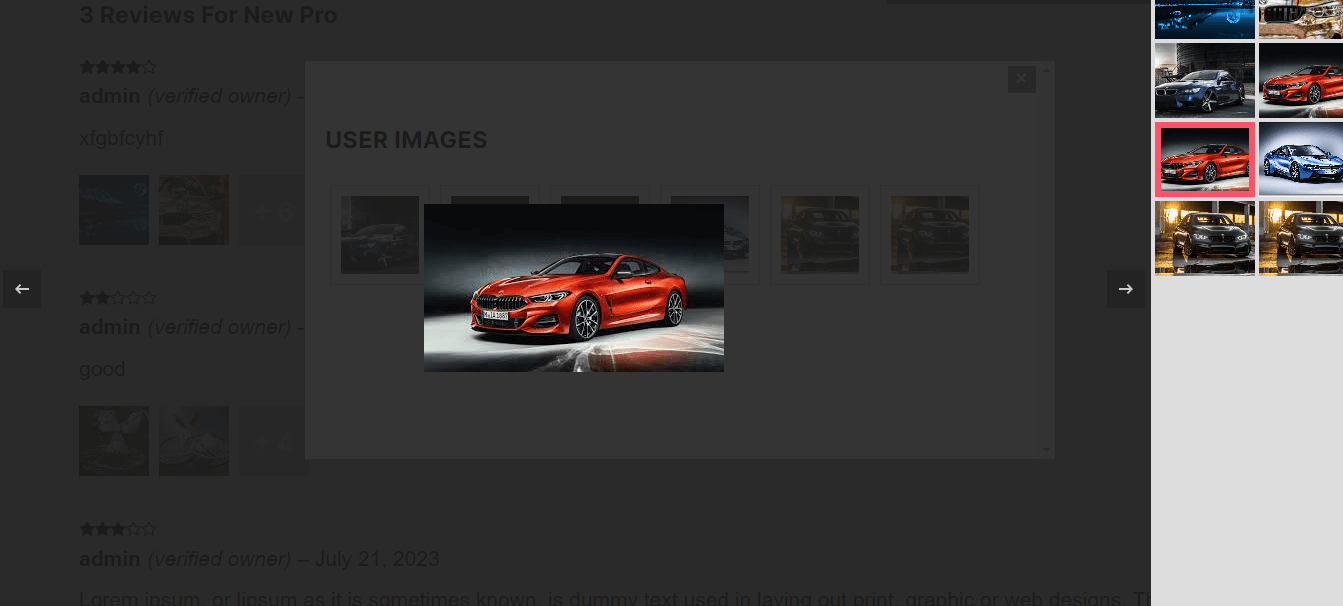
Task: Click the three-star rating of third review
Action: [x=118, y=529]
